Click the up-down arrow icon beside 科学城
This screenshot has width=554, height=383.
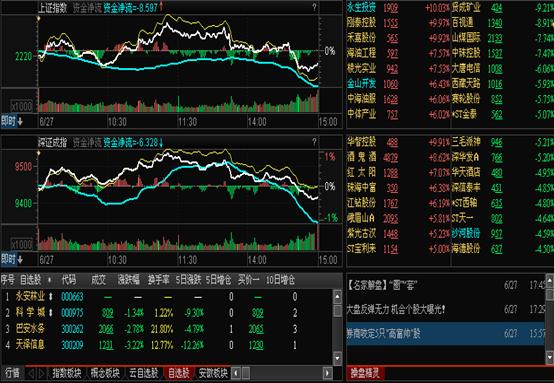[51, 312]
